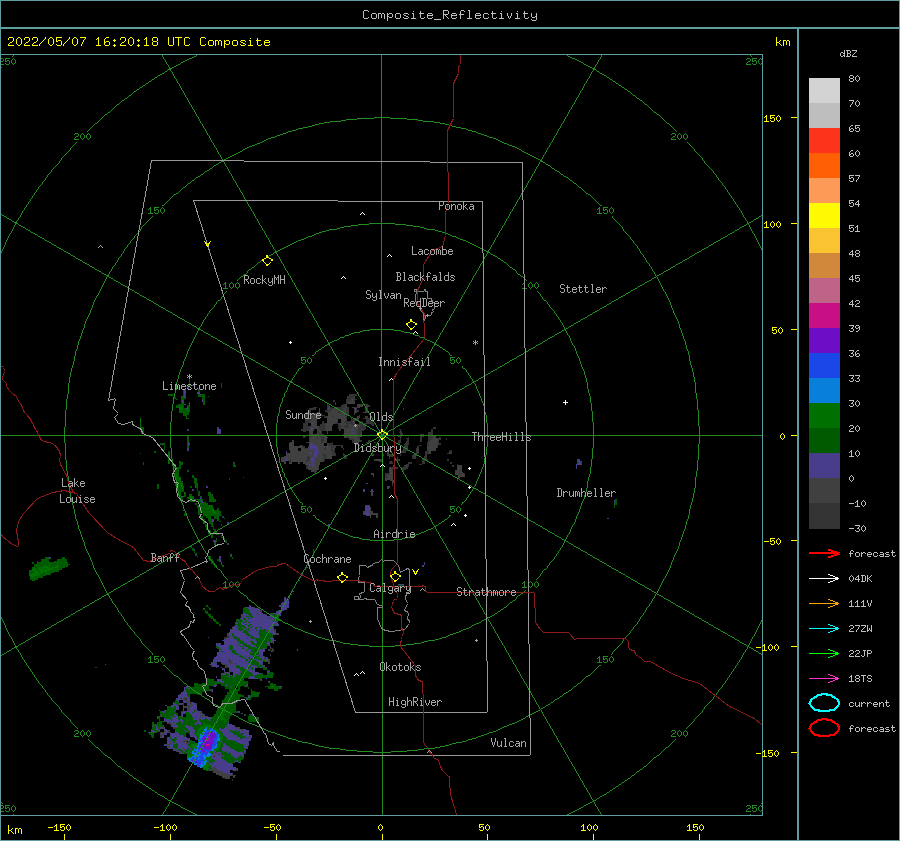900x841 pixels.
Task: Click the 65 dBZ red legend swatch
Action: click(x=824, y=140)
